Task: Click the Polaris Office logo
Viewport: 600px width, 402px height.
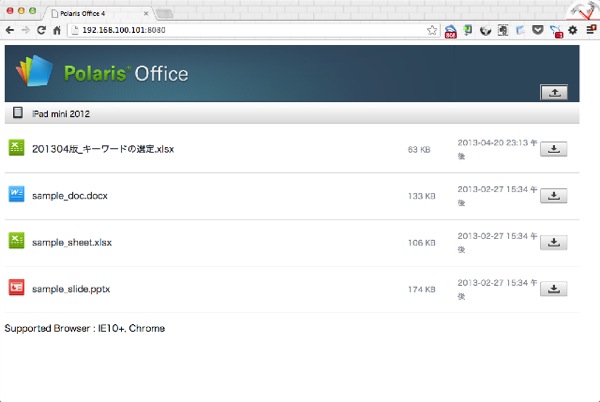Action: point(102,72)
